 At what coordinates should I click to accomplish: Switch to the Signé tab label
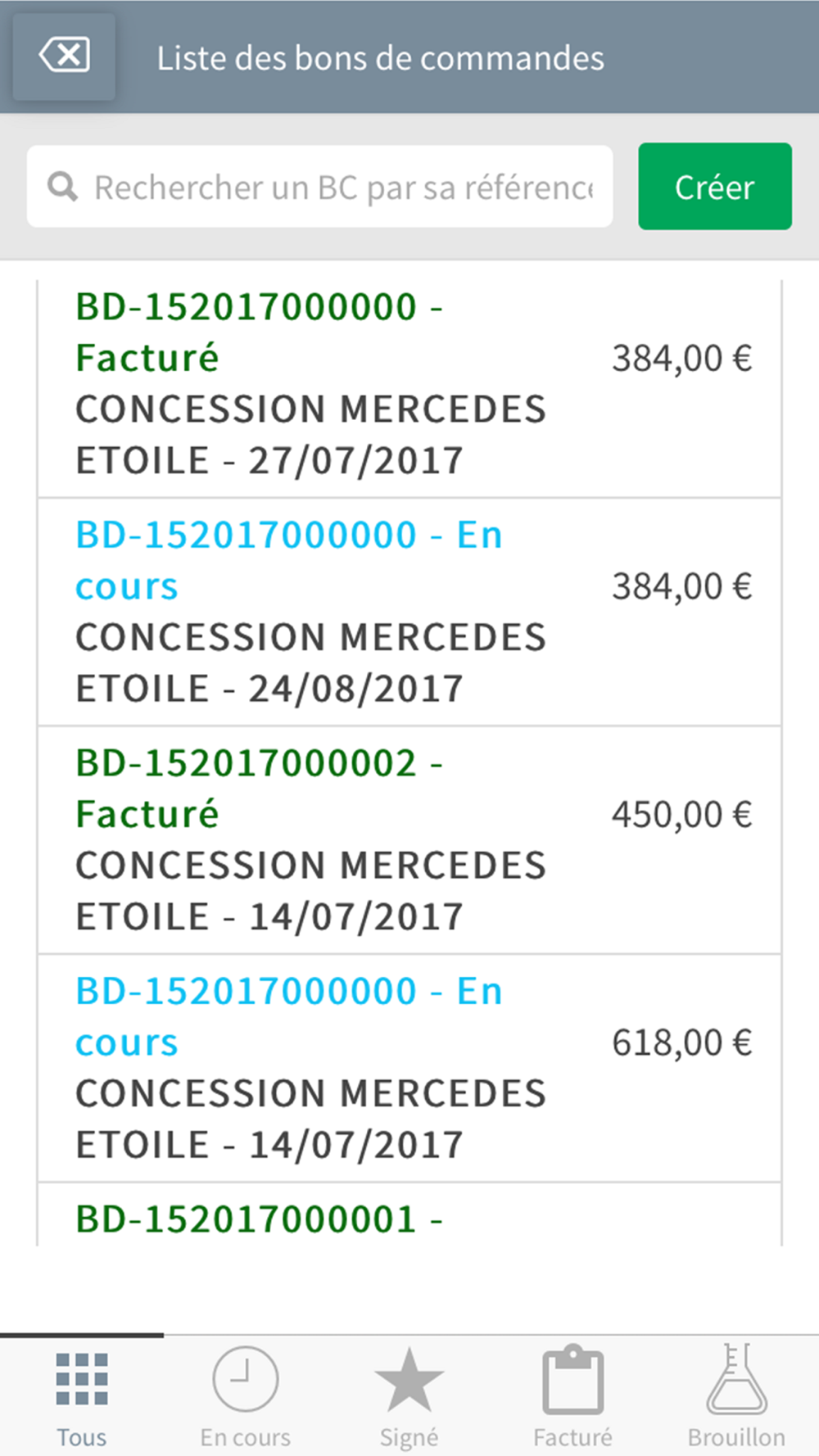409,1437
